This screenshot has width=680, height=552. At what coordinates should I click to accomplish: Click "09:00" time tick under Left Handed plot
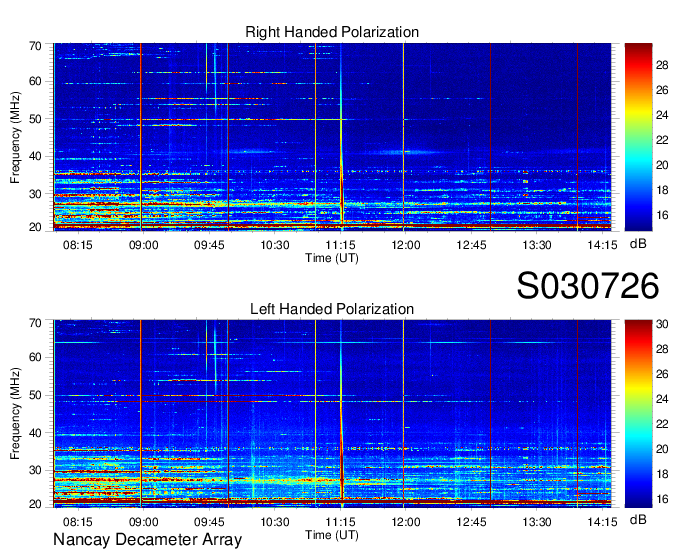point(144,522)
